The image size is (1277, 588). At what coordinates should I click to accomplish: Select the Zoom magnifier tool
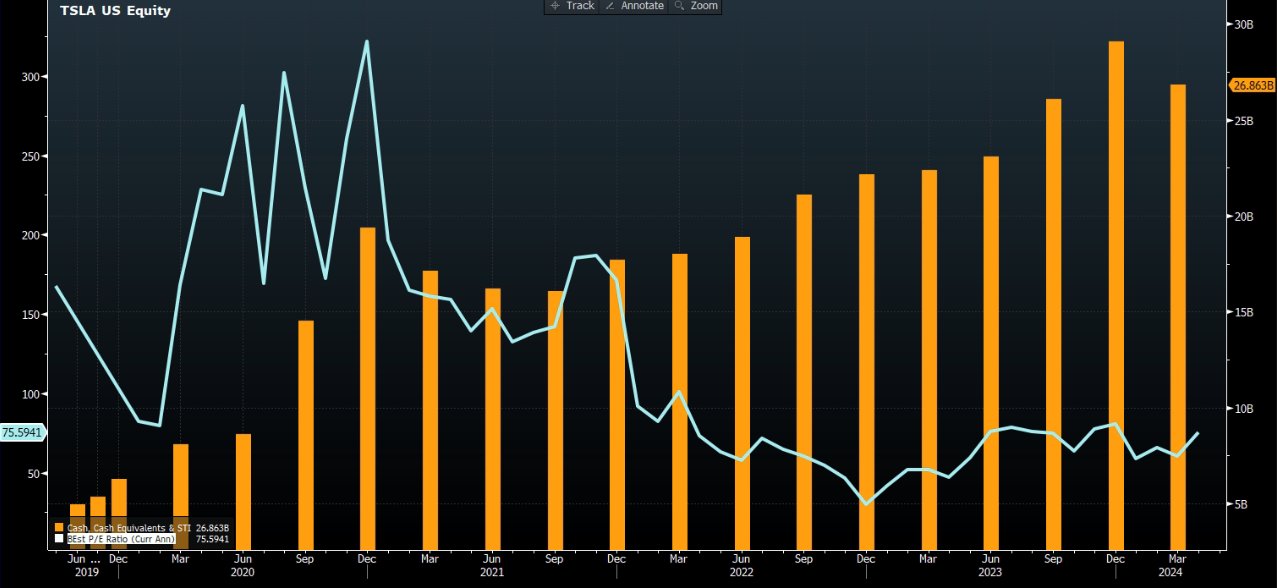696,6
